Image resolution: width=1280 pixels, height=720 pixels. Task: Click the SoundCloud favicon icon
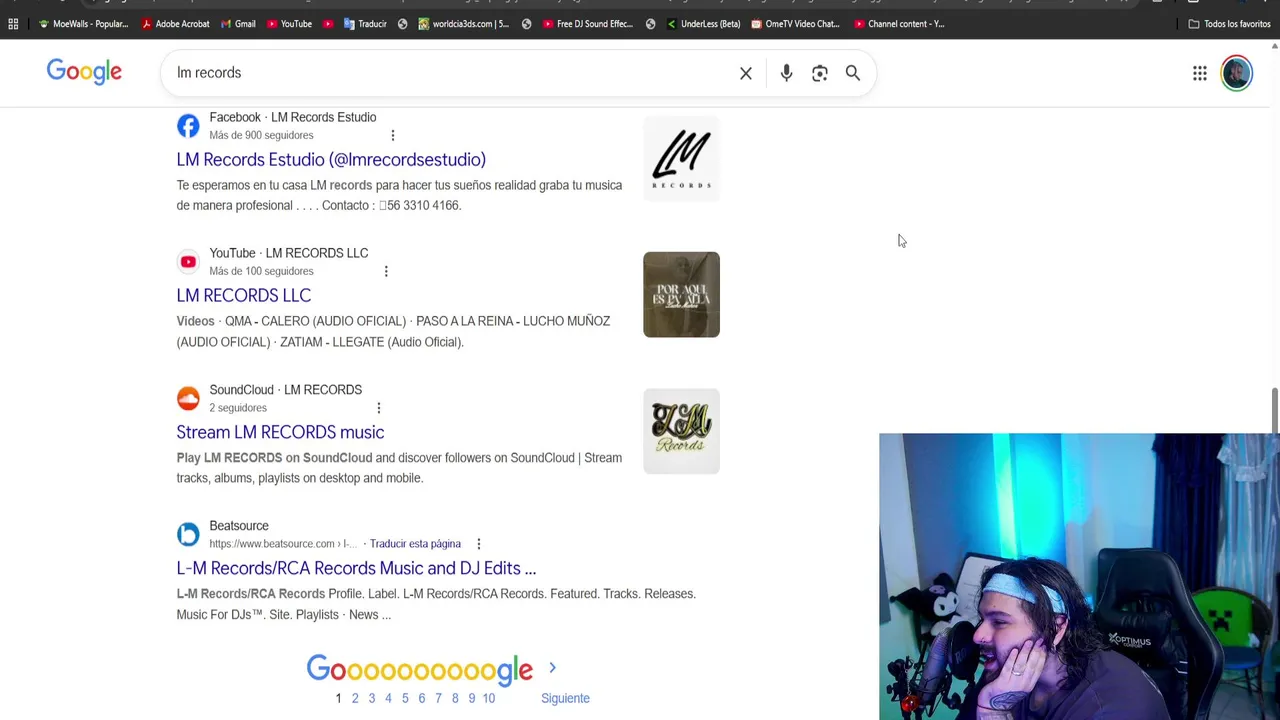pyautogui.click(x=188, y=398)
